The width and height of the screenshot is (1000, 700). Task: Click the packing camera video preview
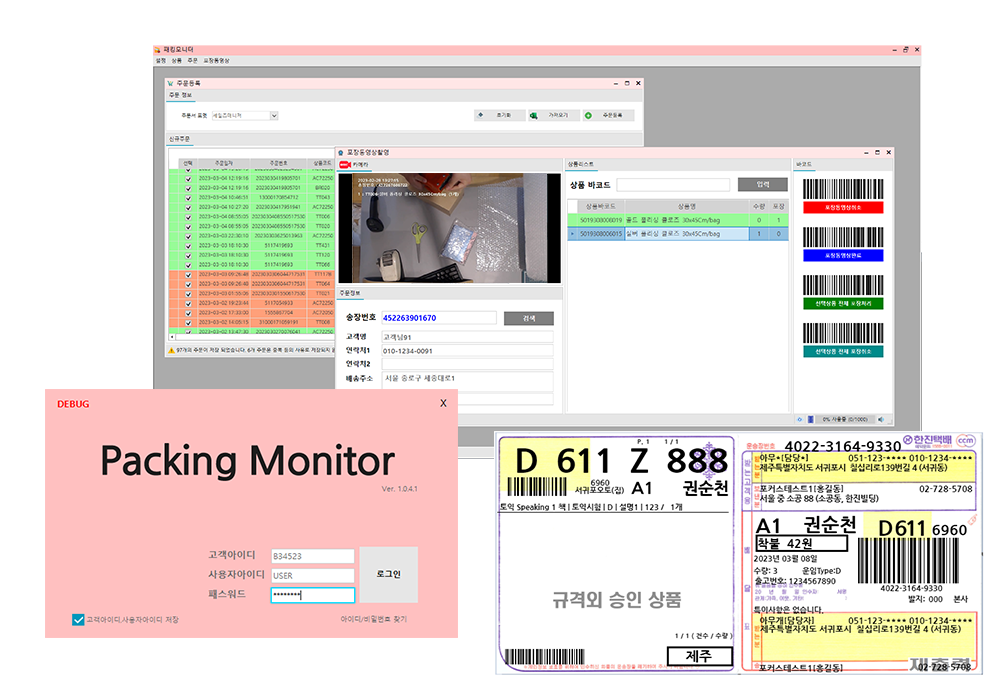point(450,228)
